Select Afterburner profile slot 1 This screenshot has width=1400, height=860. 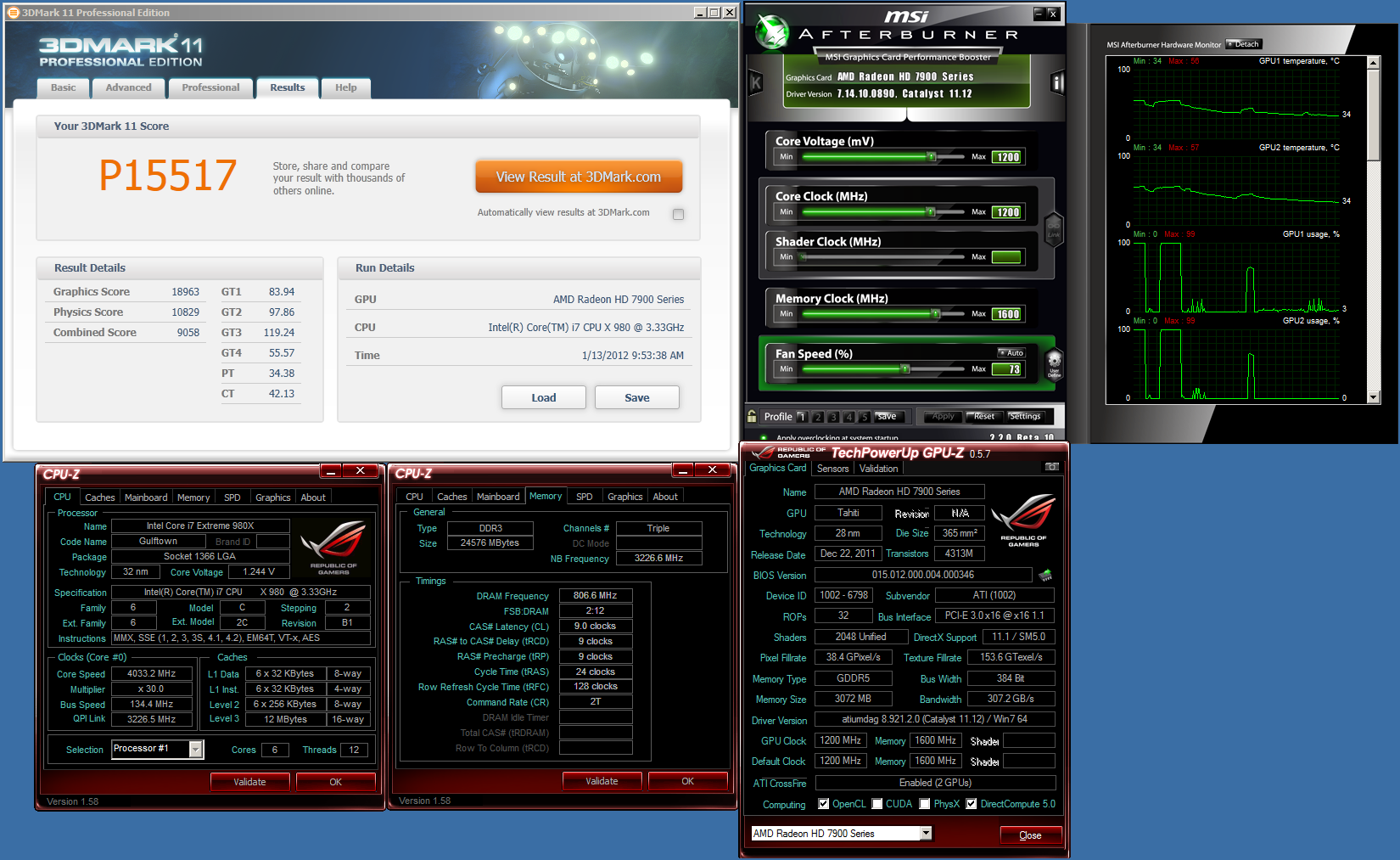tap(802, 417)
